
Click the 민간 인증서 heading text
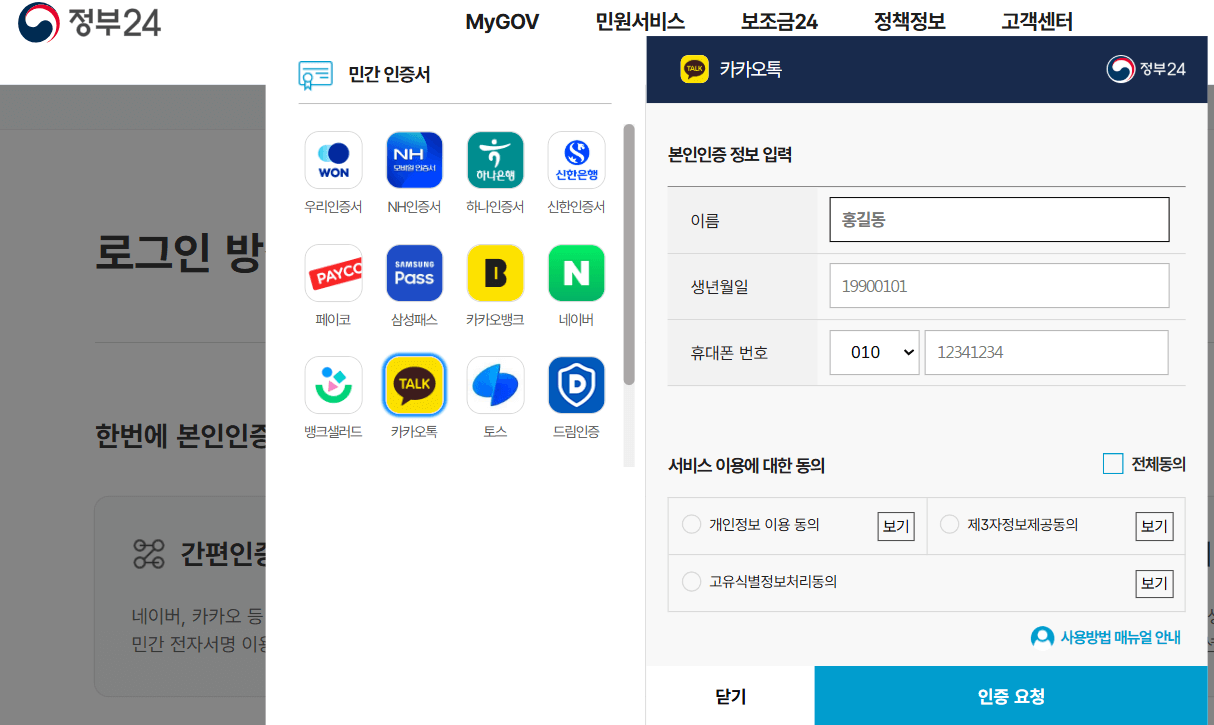(389, 74)
